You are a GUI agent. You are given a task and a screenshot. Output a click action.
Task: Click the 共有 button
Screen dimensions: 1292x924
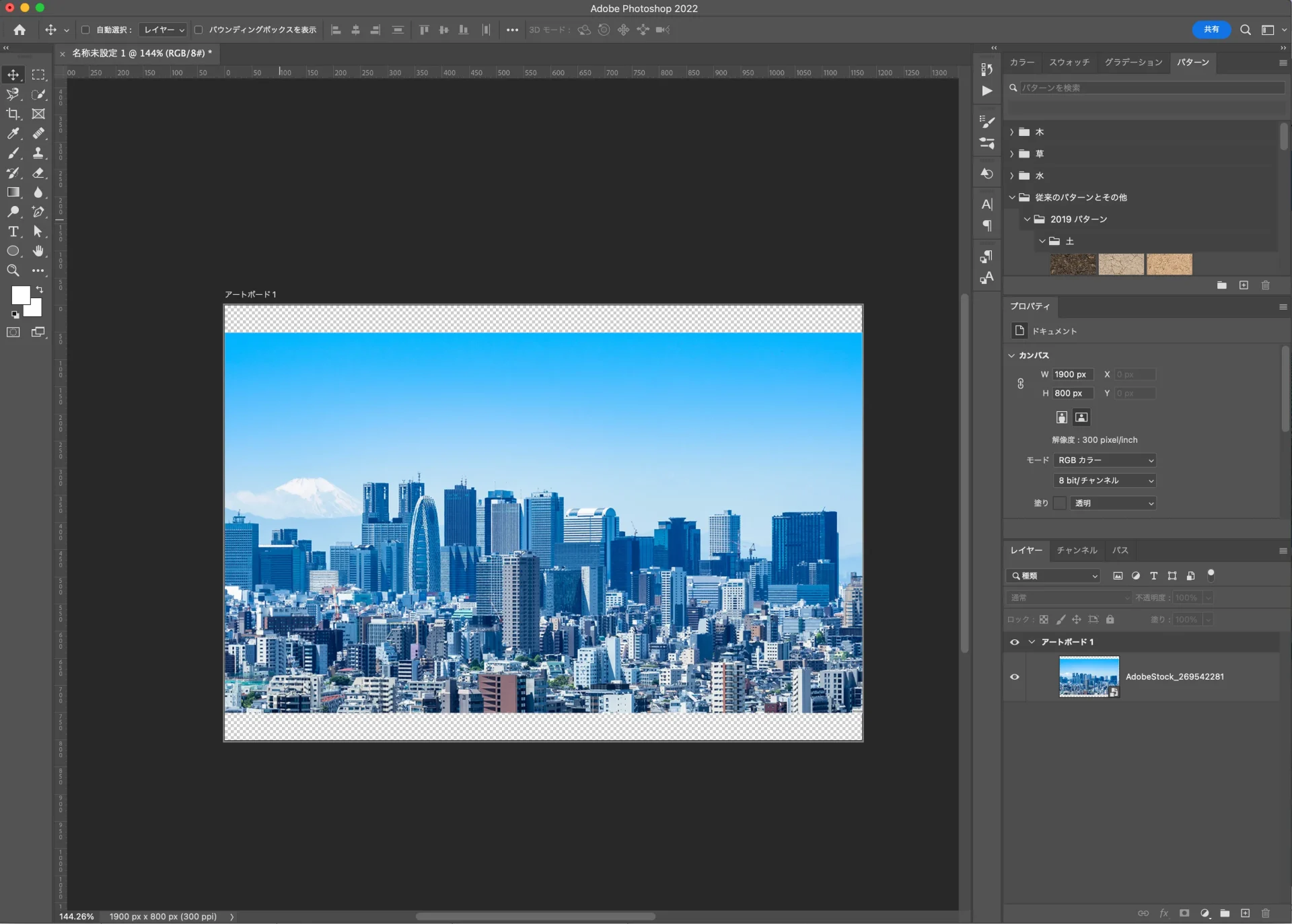pyautogui.click(x=1211, y=30)
